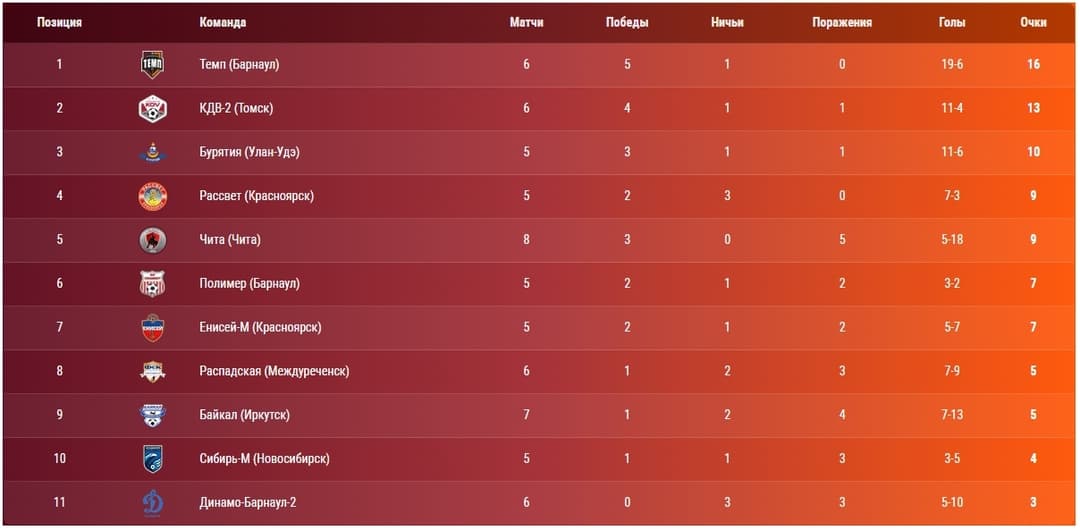The width and height of the screenshot is (1080, 529).
Task: Click the Динамо-Барнаул-2 team name
Action: (247, 502)
